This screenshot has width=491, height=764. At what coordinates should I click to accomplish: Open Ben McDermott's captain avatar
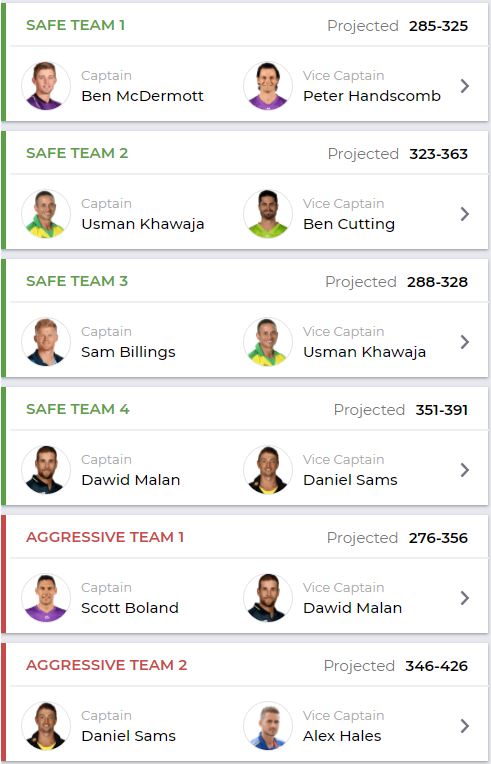point(46,86)
